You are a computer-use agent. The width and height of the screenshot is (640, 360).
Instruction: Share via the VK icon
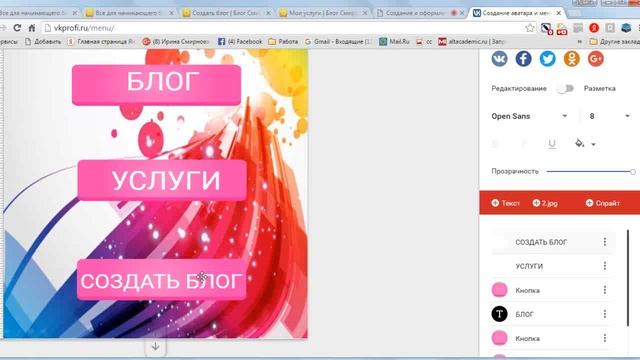tap(499, 59)
